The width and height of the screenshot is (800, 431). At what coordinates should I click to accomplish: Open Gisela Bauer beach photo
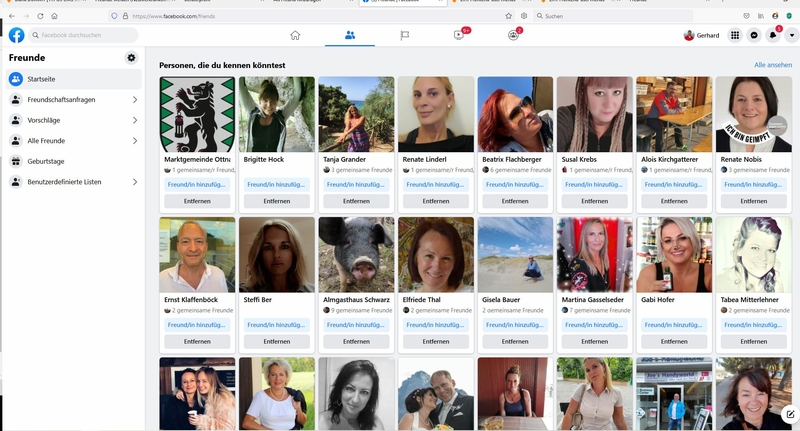(x=515, y=255)
